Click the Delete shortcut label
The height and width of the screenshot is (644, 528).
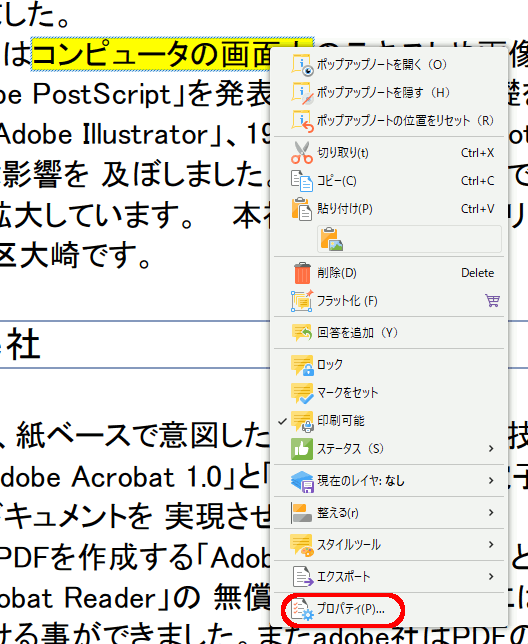(477, 273)
